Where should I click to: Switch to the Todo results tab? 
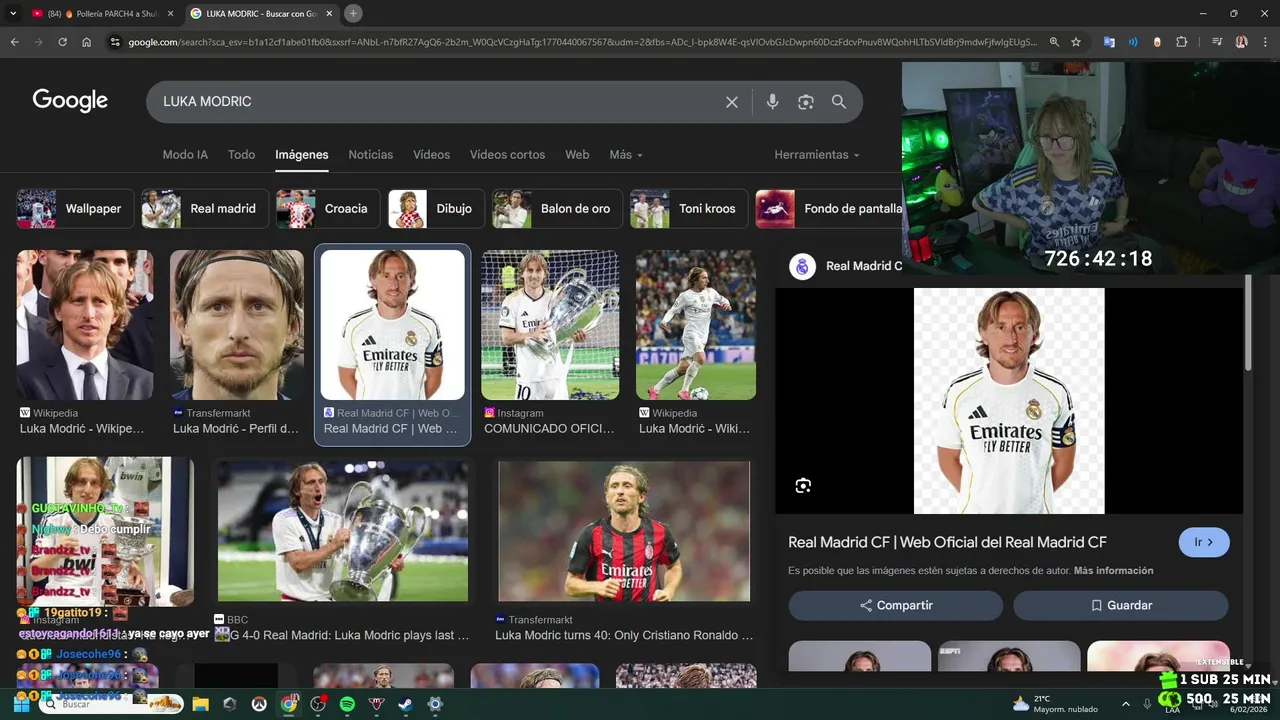(241, 155)
